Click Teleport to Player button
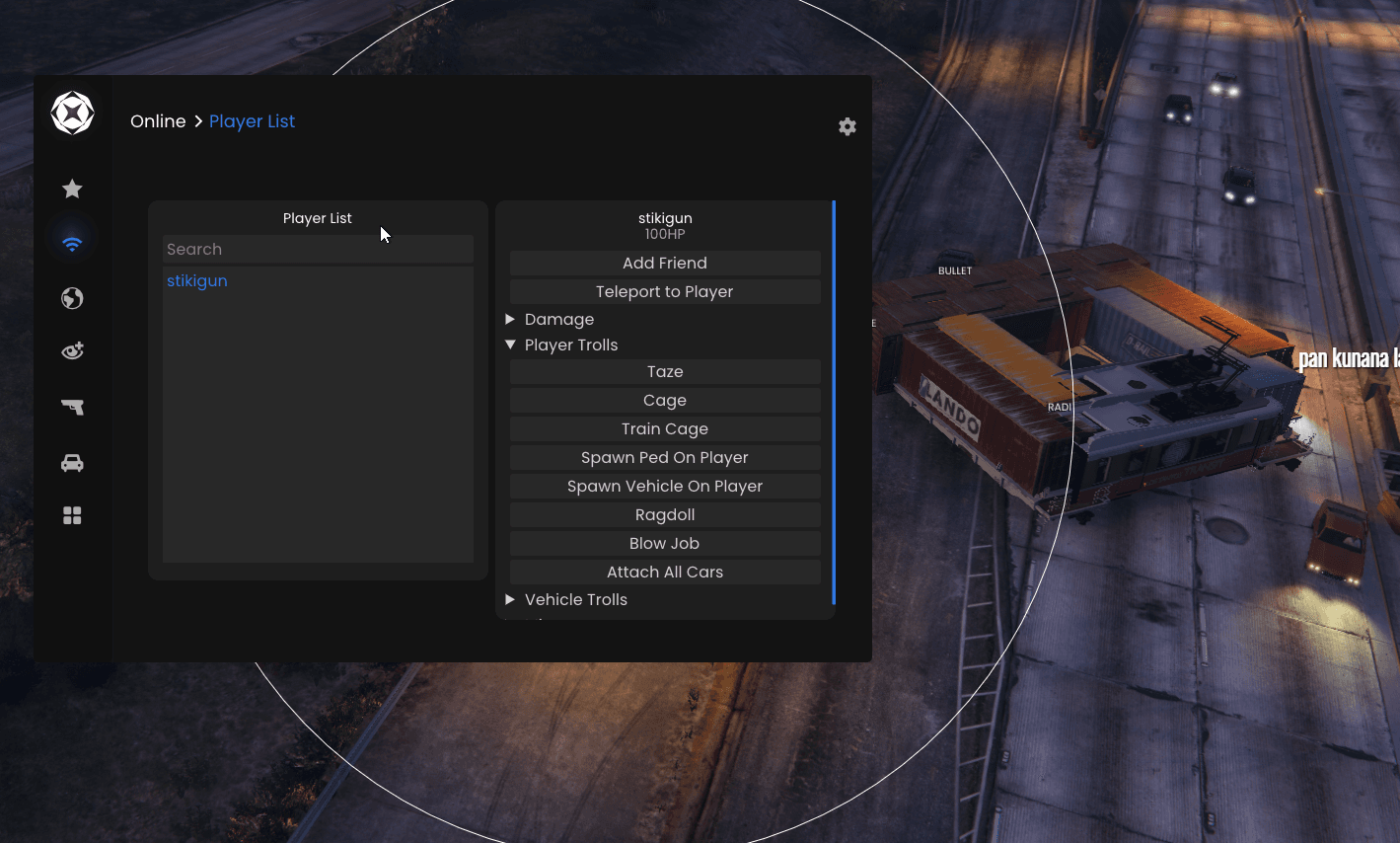The image size is (1400, 843). point(665,291)
